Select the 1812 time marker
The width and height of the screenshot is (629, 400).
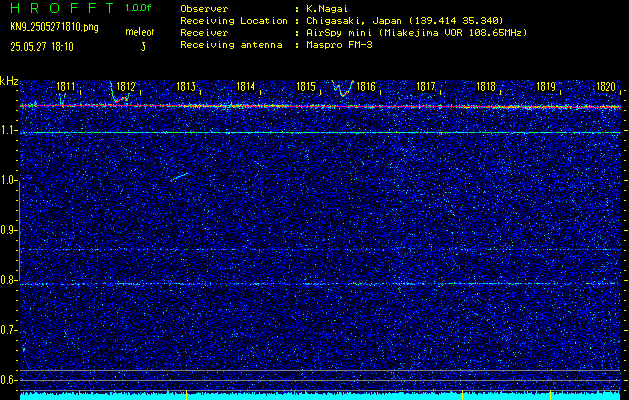126,86
